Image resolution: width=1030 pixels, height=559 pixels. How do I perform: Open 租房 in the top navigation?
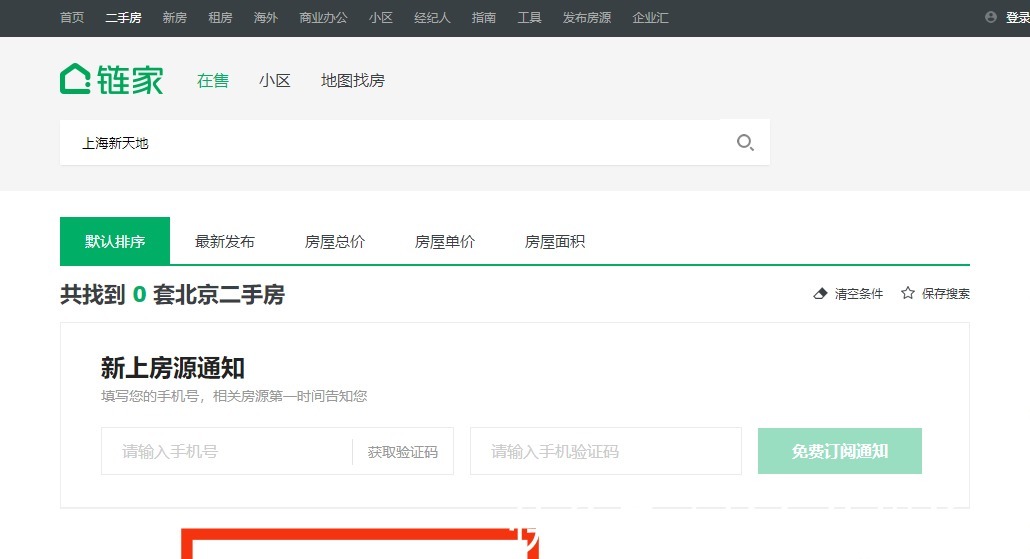tap(220, 18)
